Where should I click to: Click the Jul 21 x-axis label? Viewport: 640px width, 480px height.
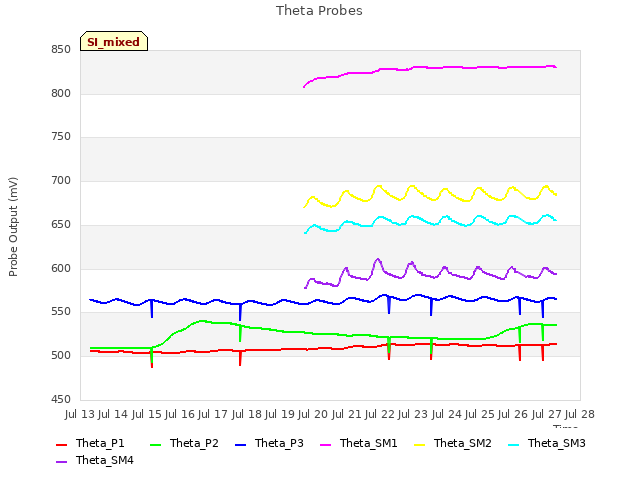(x=347, y=414)
